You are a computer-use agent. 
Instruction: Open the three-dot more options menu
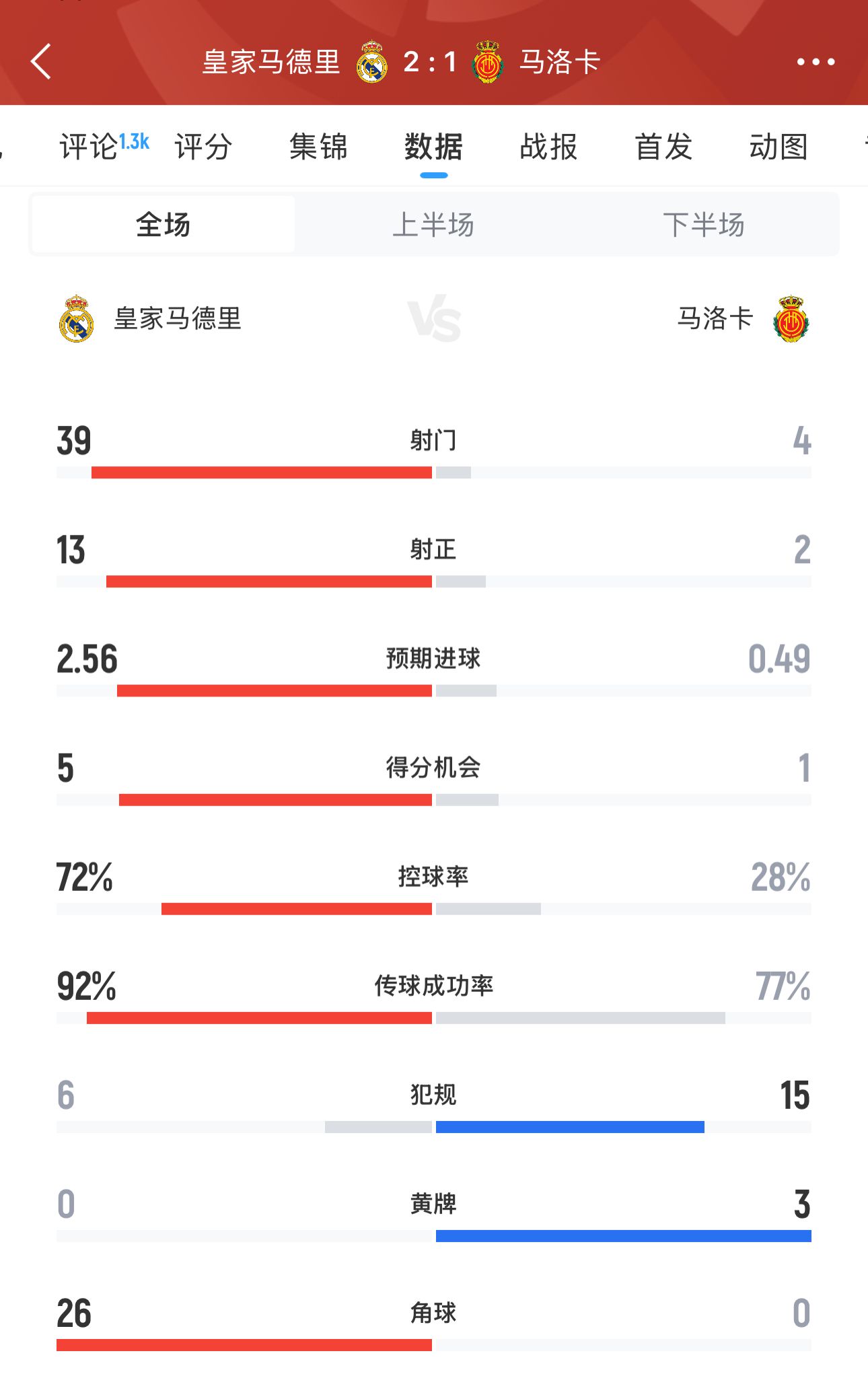tap(816, 62)
